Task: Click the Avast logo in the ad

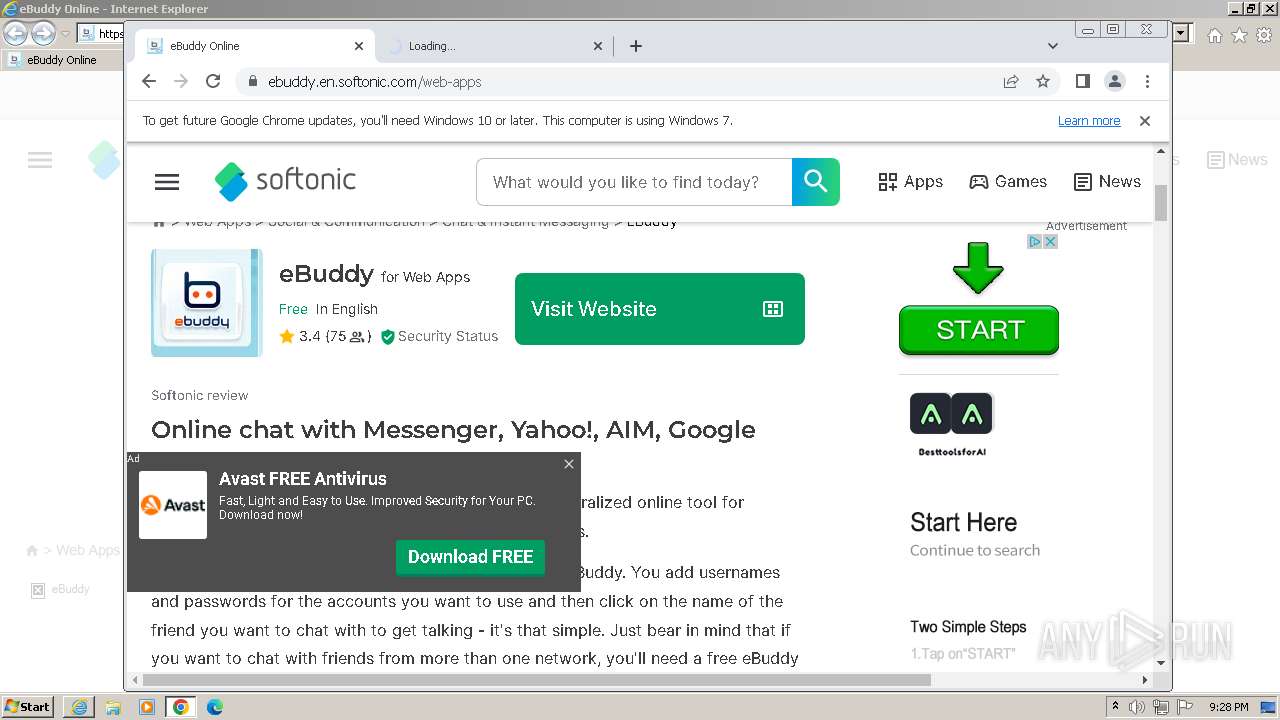Action: [173, 505]
